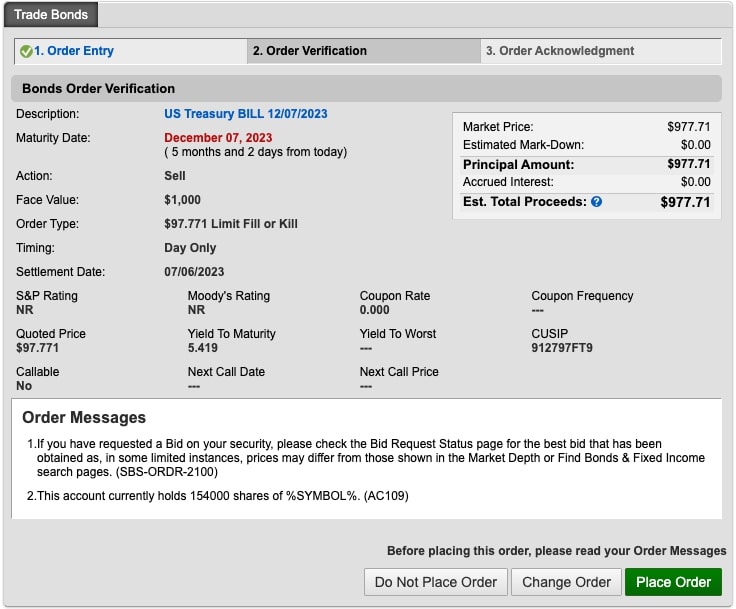Click the Do Not Place Order button

[436, 582]
